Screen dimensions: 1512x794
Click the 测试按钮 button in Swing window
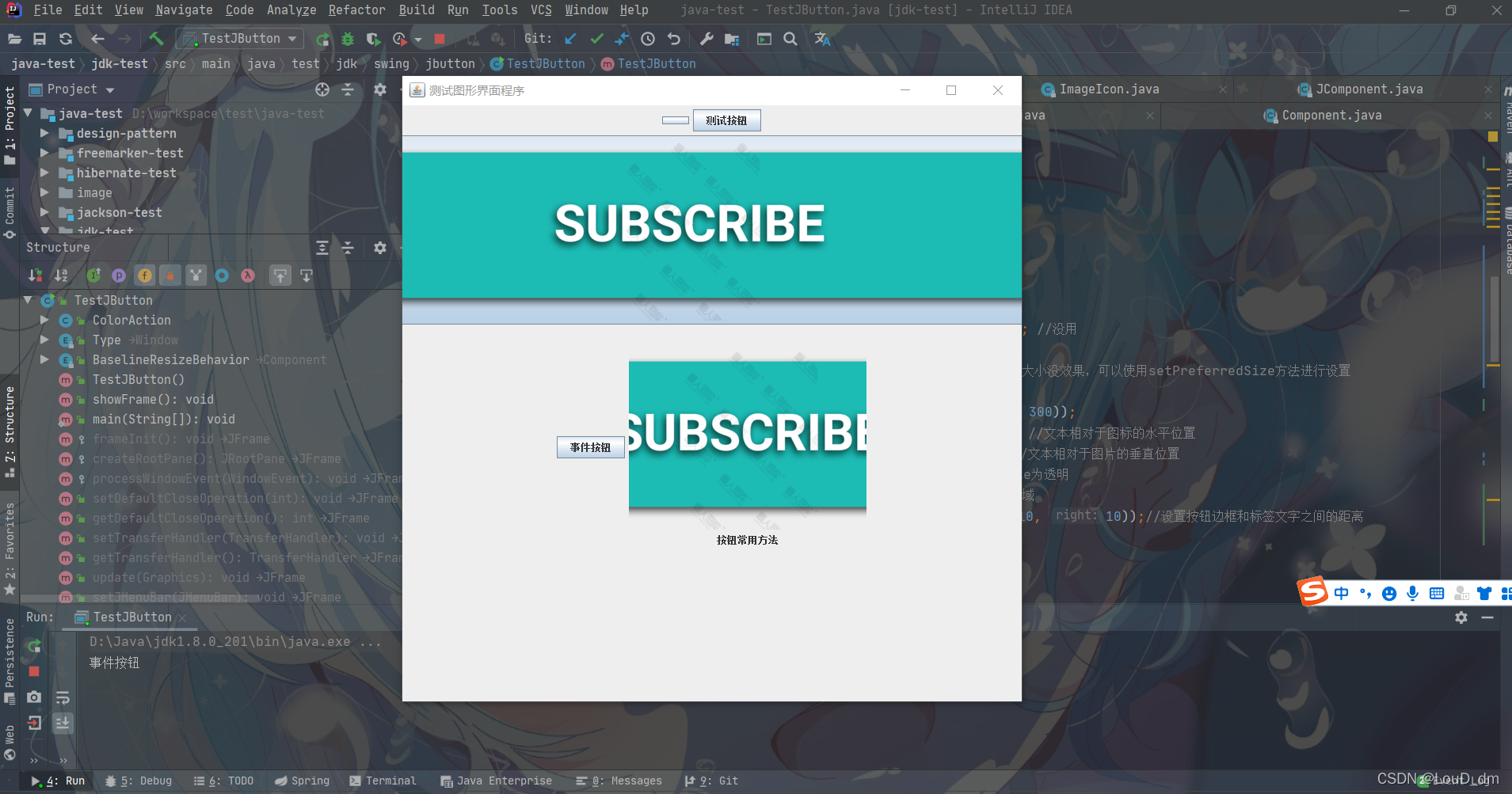click(726, 120)
